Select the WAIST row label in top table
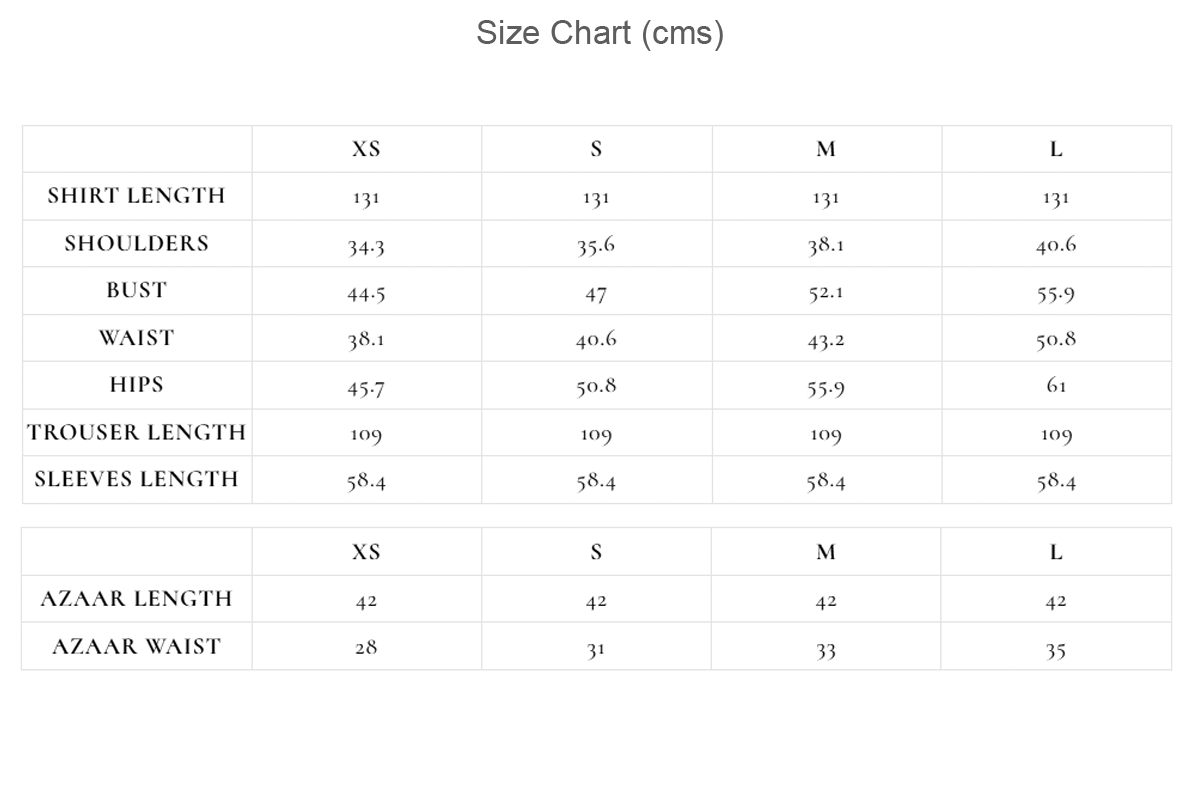Image resolution: width=1200 pixels, height=800 pixels. (137, 338)
